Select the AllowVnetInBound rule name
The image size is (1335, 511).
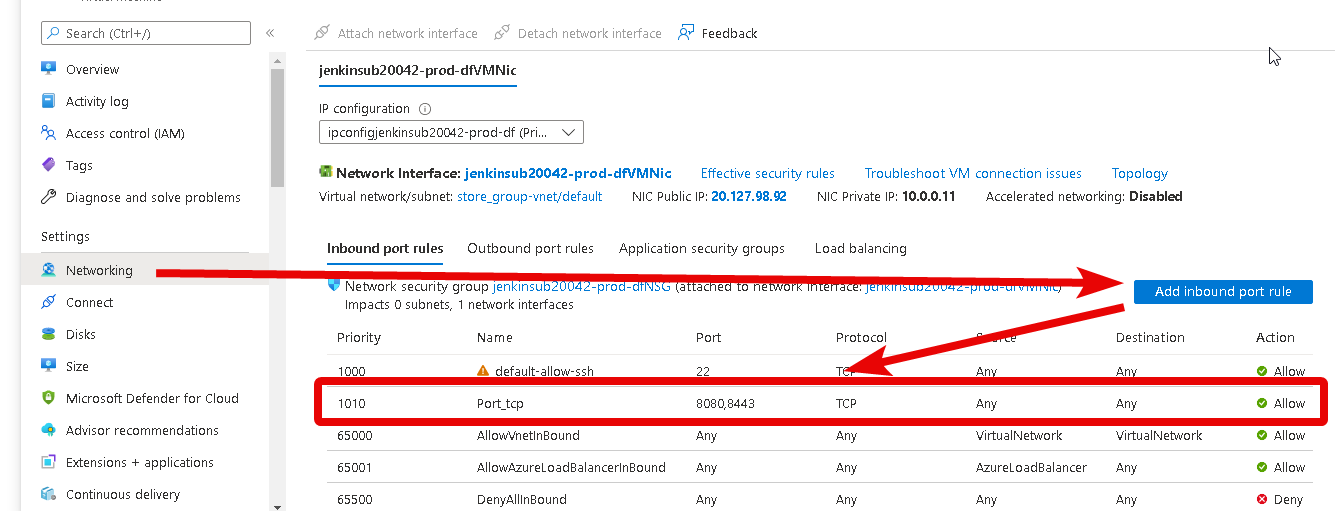tap(528, 435)
